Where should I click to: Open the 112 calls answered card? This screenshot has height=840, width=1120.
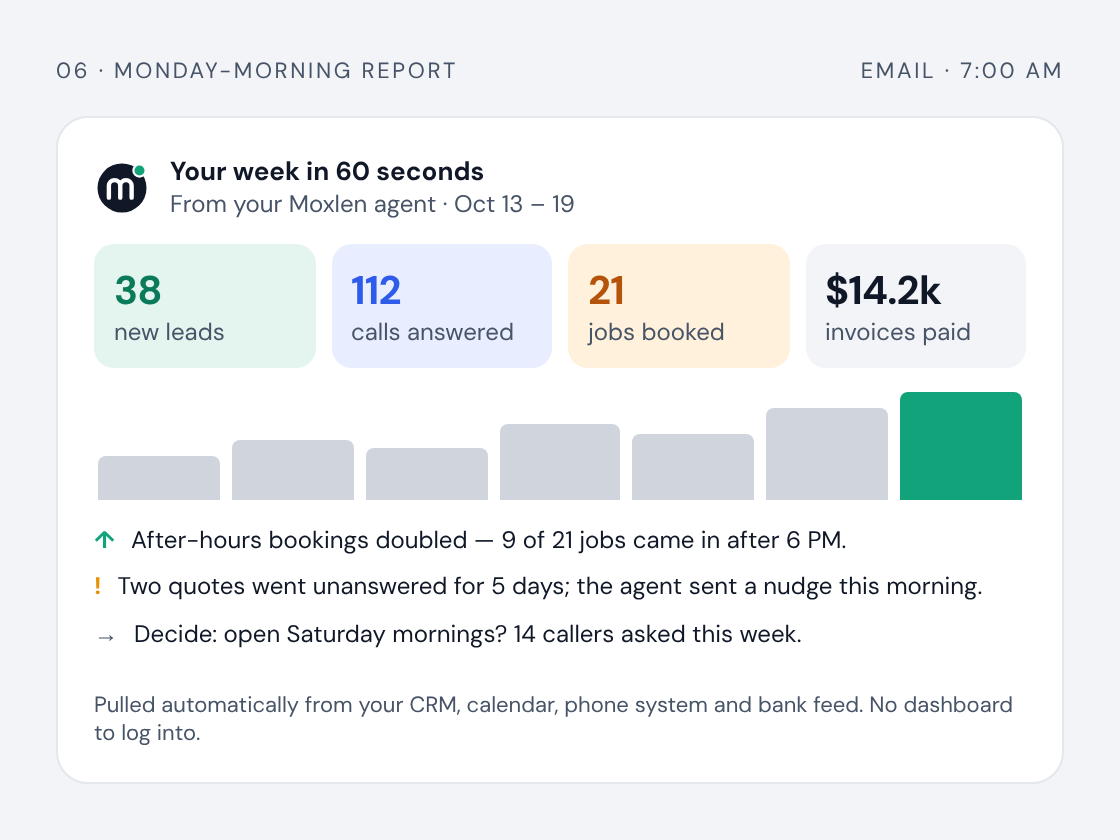(x=441, y=306)
